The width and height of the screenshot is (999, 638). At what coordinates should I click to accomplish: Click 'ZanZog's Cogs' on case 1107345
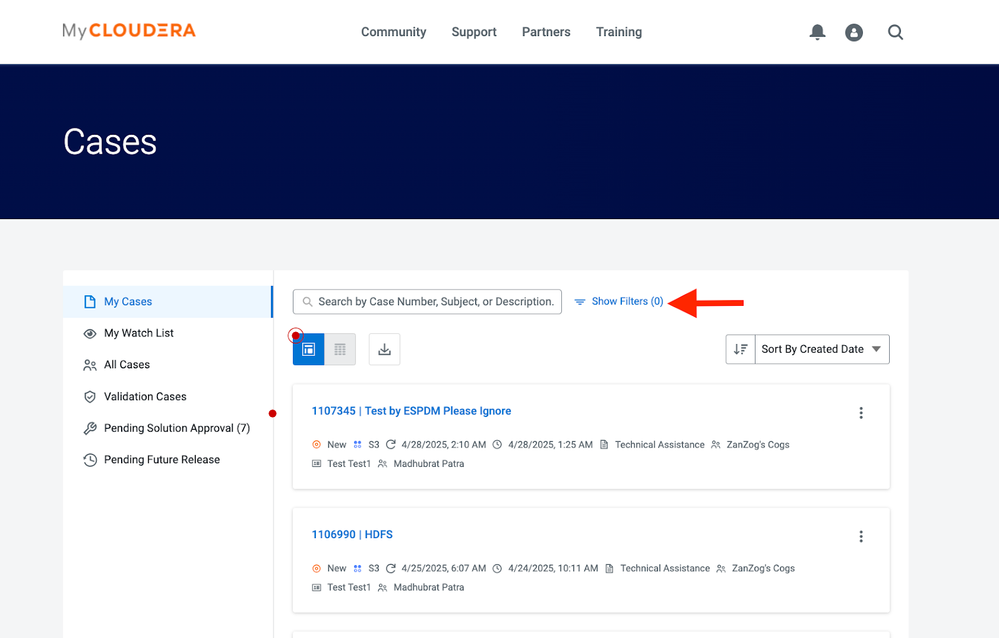click(x=758, y=445)
